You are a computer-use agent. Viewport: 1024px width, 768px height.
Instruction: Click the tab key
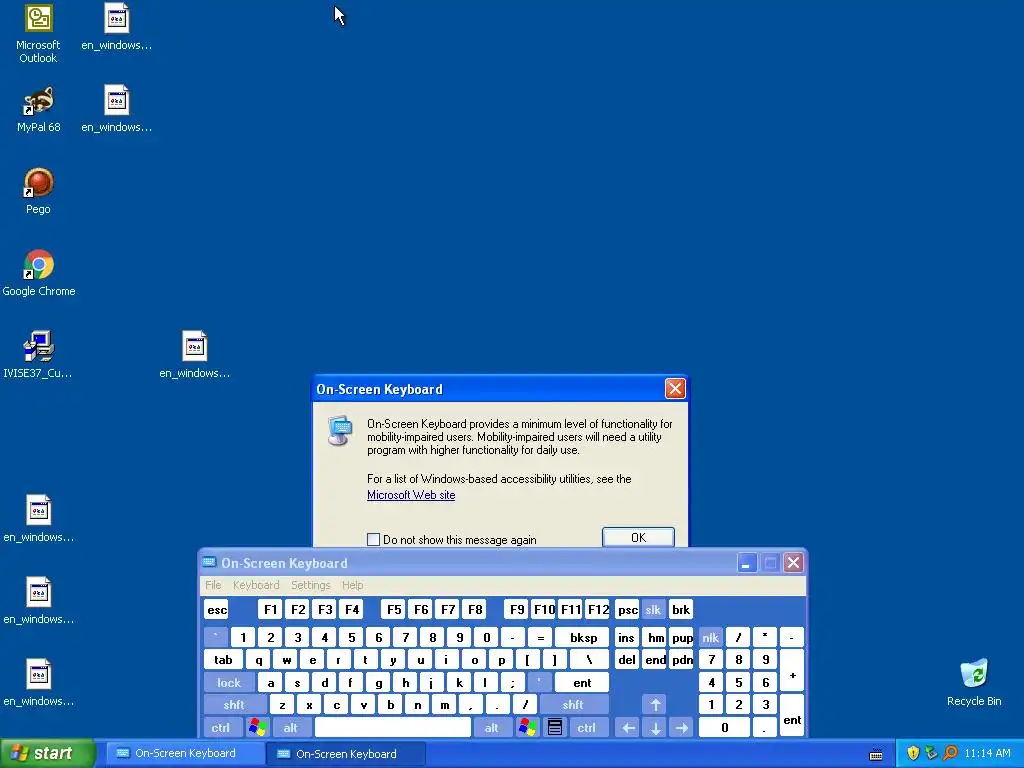pyautogui.click(x=223, y=660)
